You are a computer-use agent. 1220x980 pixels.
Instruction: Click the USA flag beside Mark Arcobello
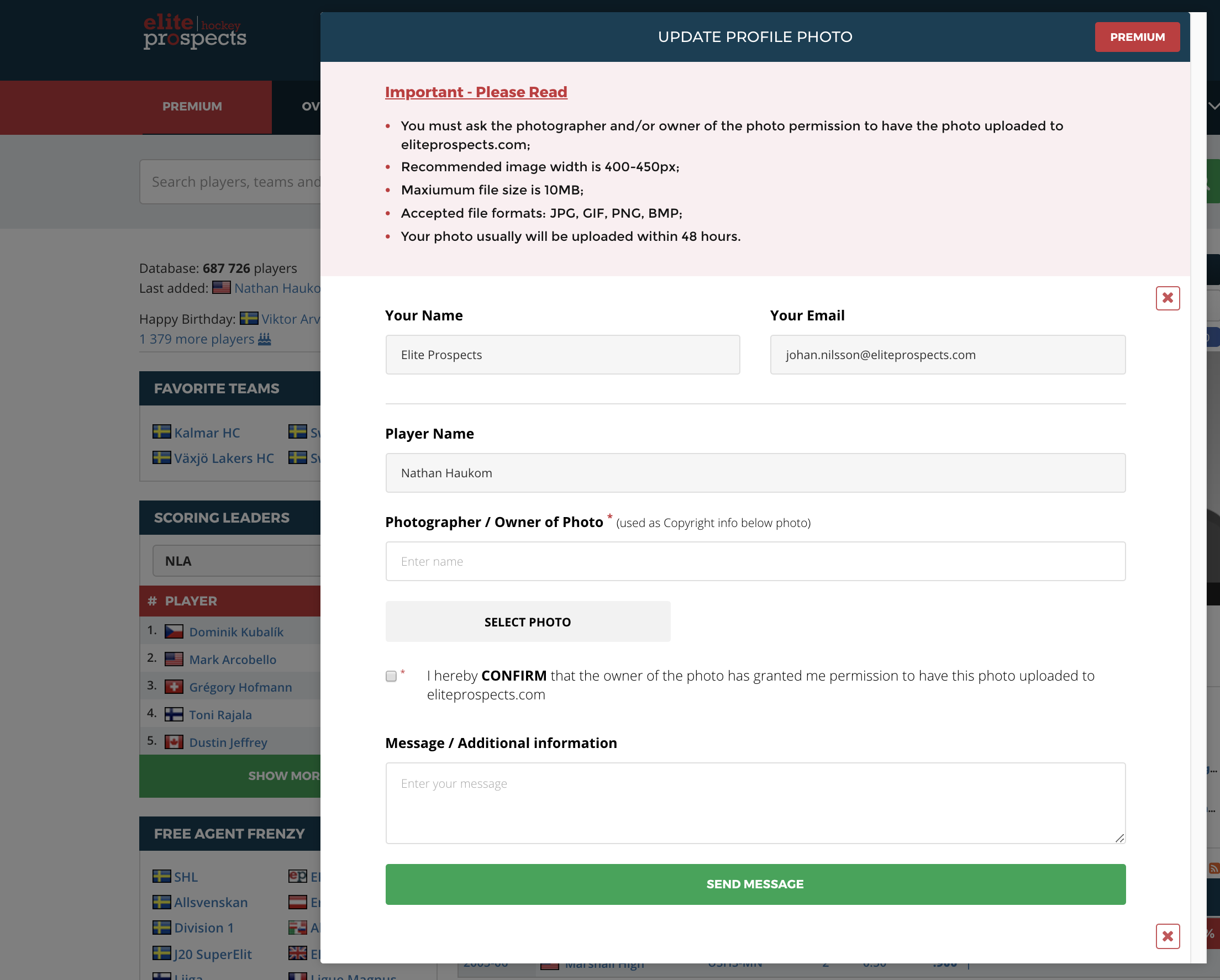point(173,659)
